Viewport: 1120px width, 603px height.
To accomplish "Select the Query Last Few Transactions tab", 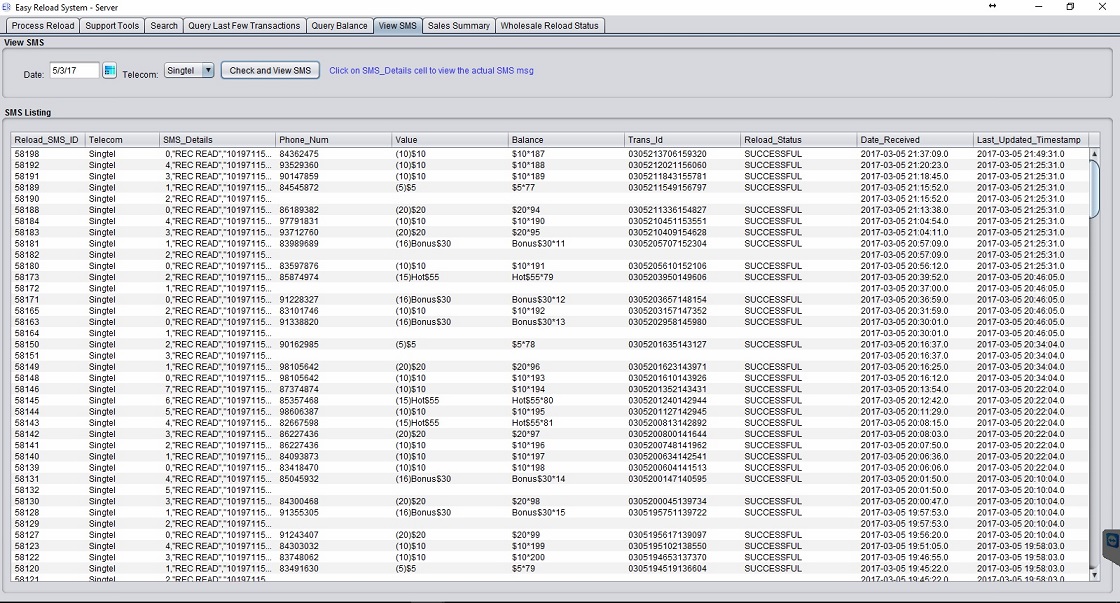I will (x=244, y=26).
